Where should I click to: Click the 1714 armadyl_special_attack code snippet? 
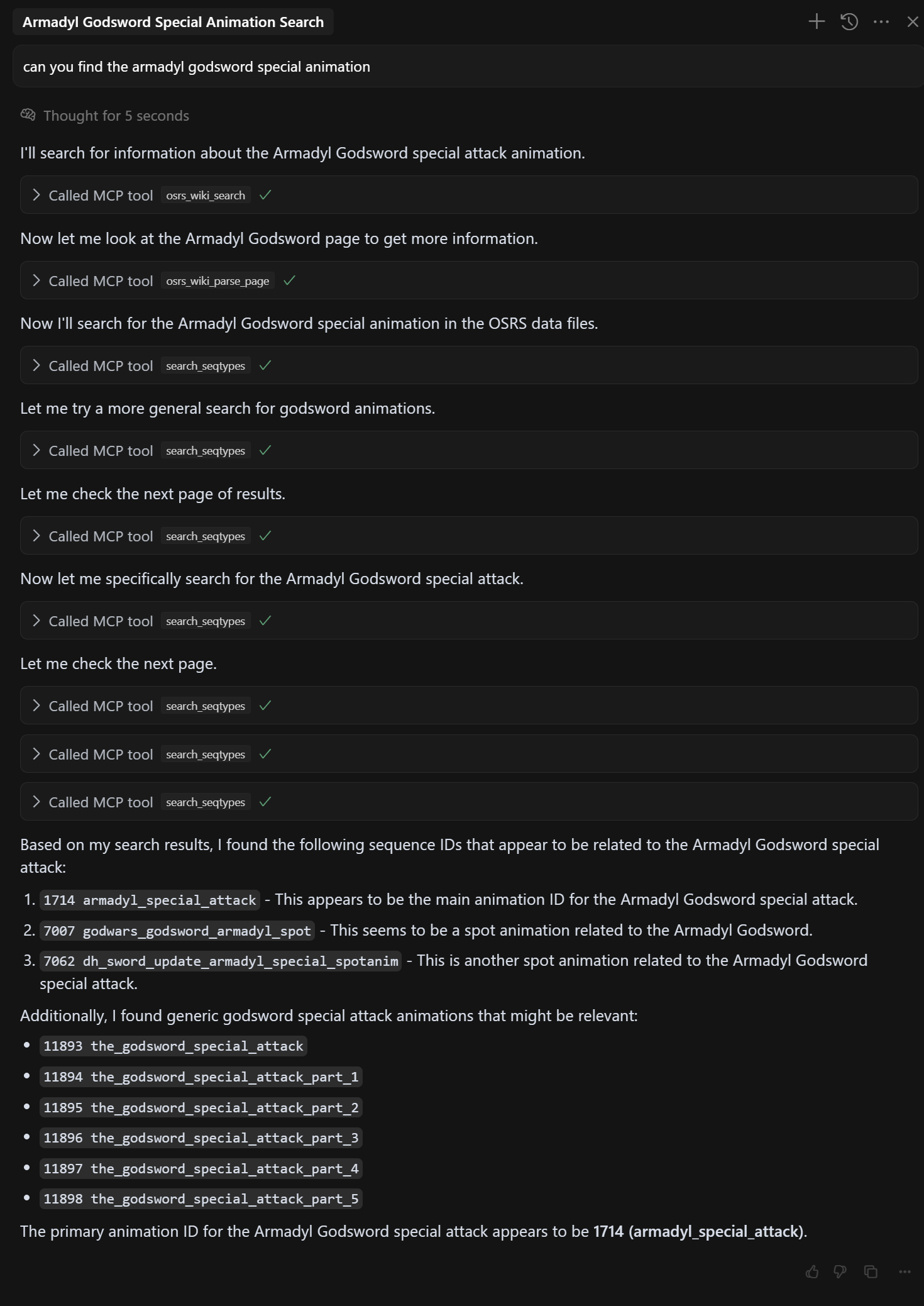pyautogui.click(x=150, y=900)
